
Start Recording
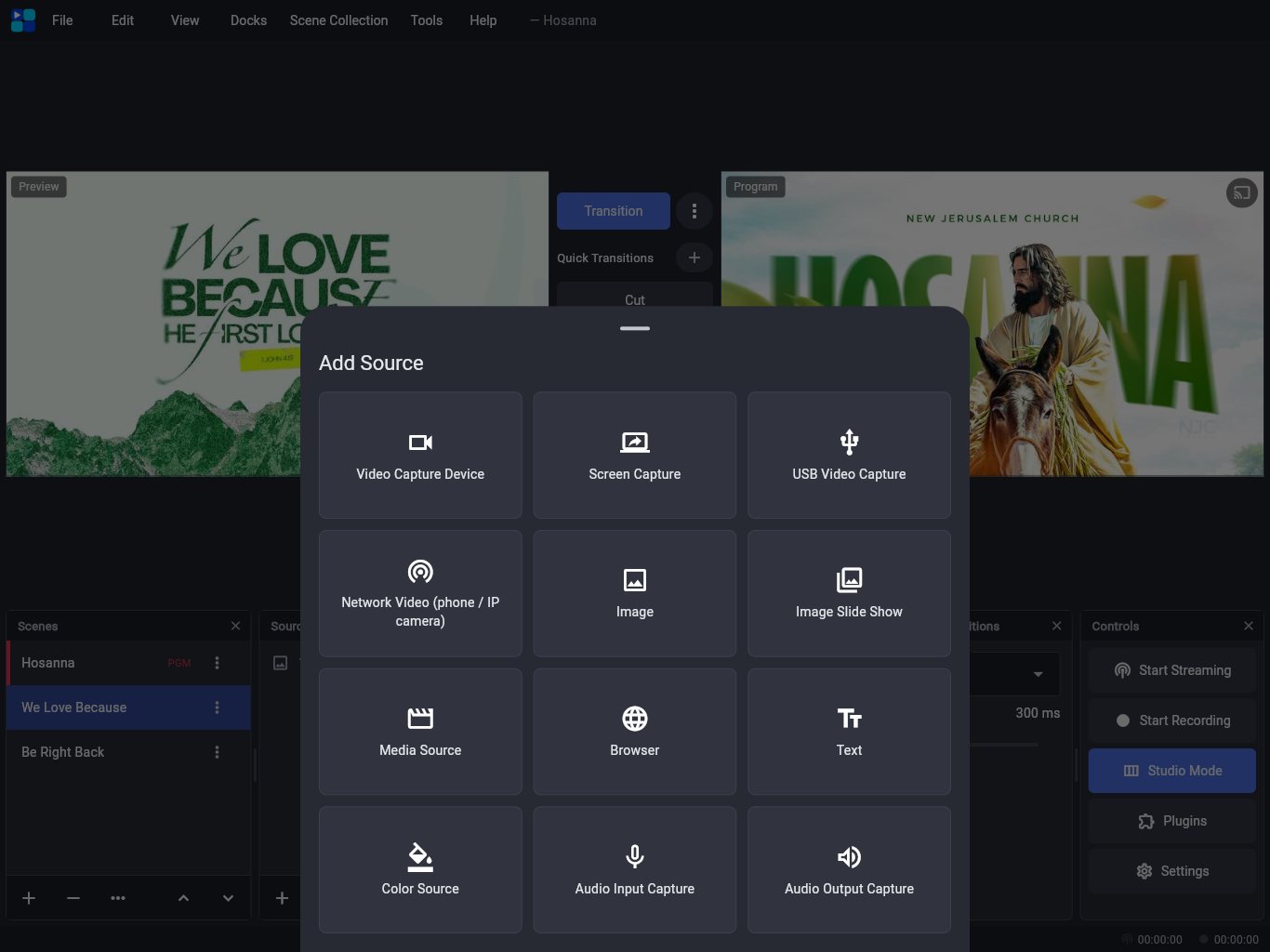(x=1172, y=721)
